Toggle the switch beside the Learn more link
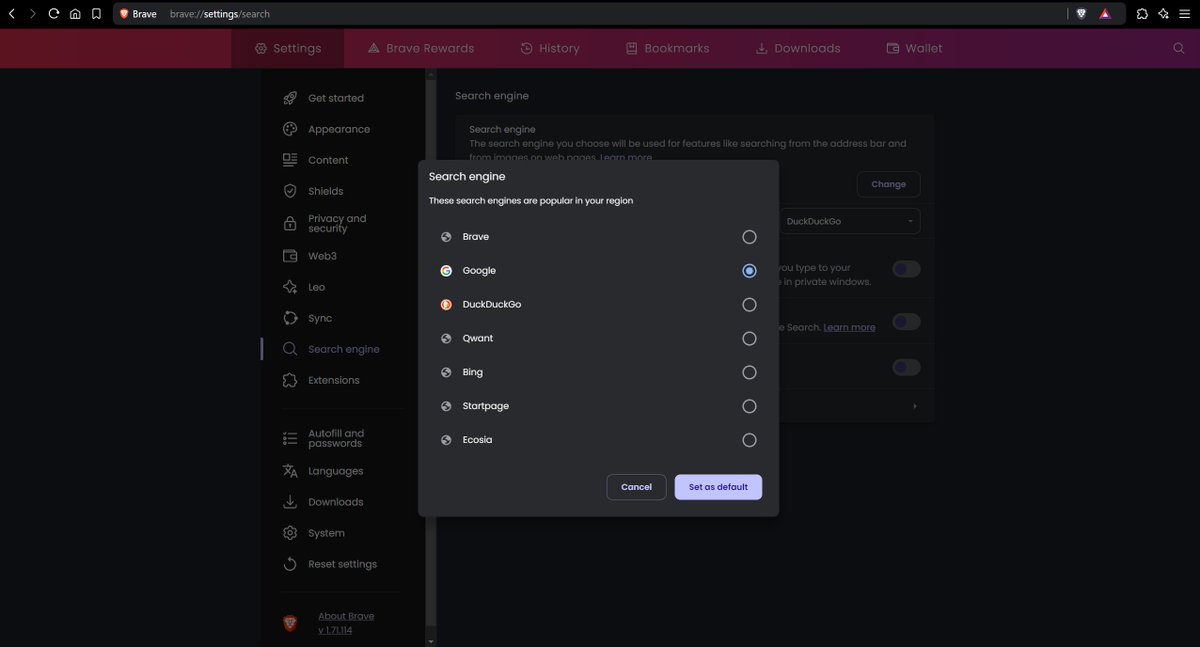This screenshot has height=647, width=1200. click(906, 322)
